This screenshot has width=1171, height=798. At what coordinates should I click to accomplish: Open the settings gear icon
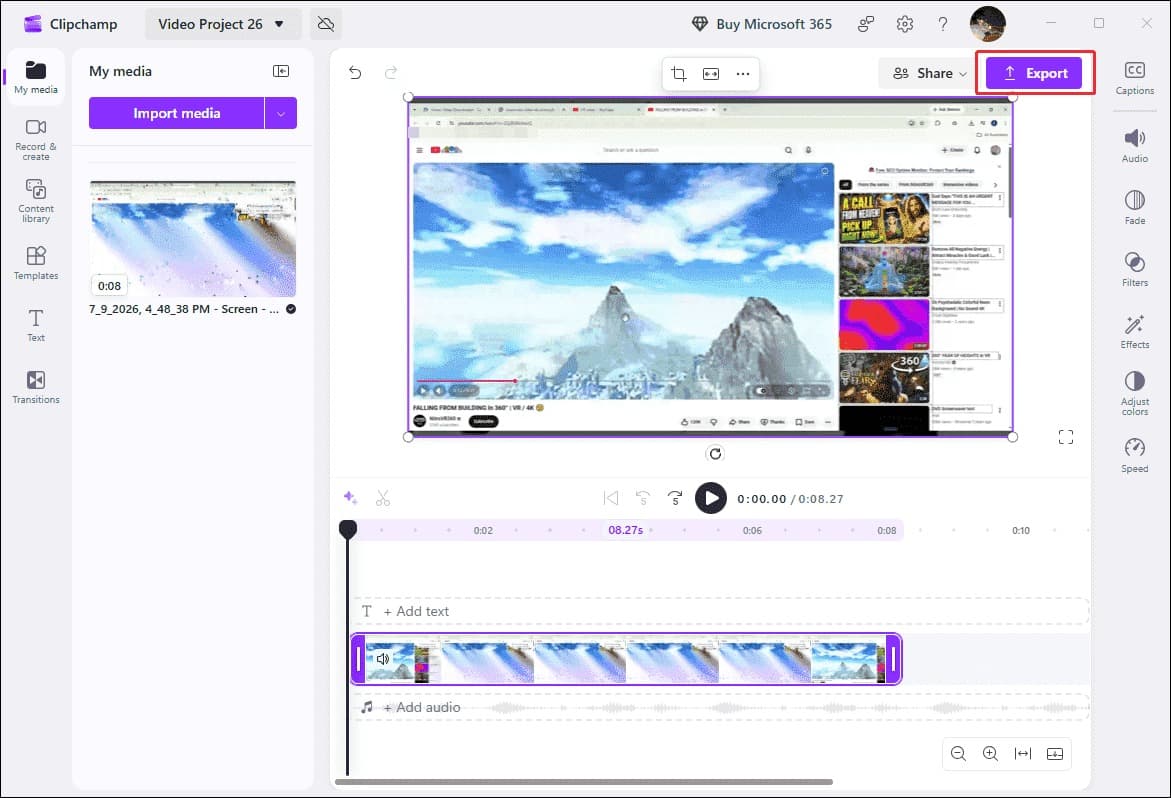point(904,24)
